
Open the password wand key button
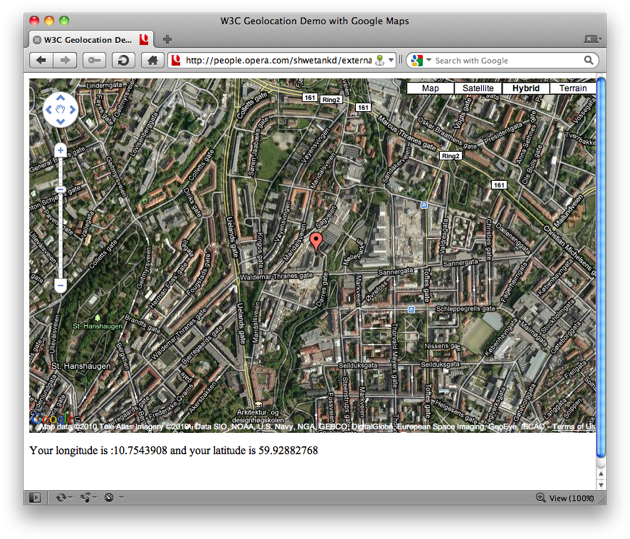pos(94,61)
